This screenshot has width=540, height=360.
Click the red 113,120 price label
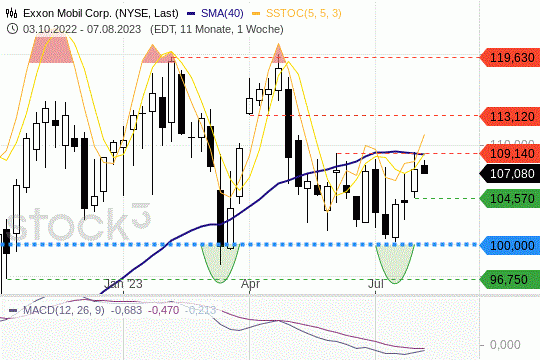[x=510, y=116]
